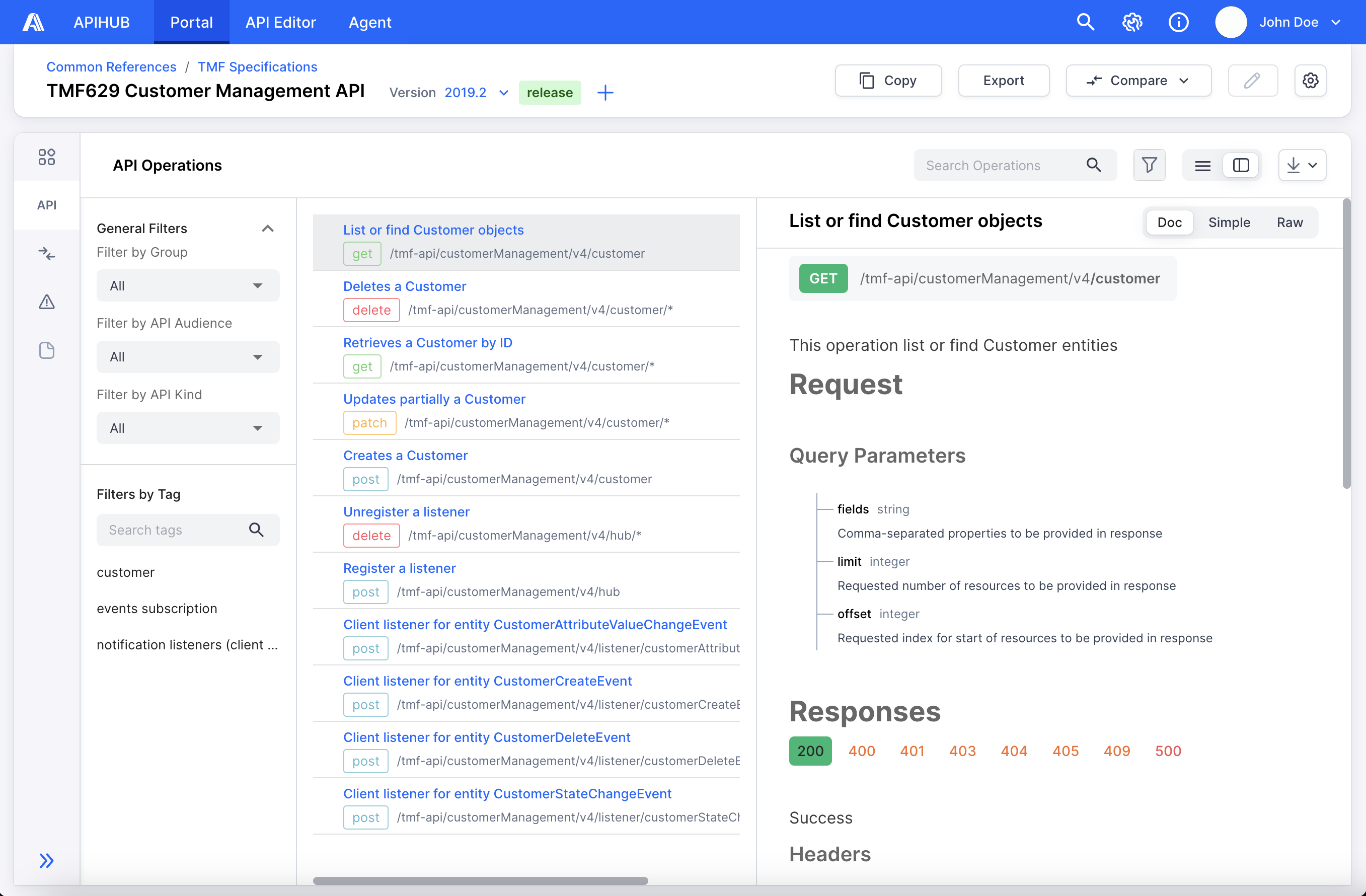This screenshot has width=1366, height=896.
Task: Click the APIHUB logo icon
Action: click(33, 22)
